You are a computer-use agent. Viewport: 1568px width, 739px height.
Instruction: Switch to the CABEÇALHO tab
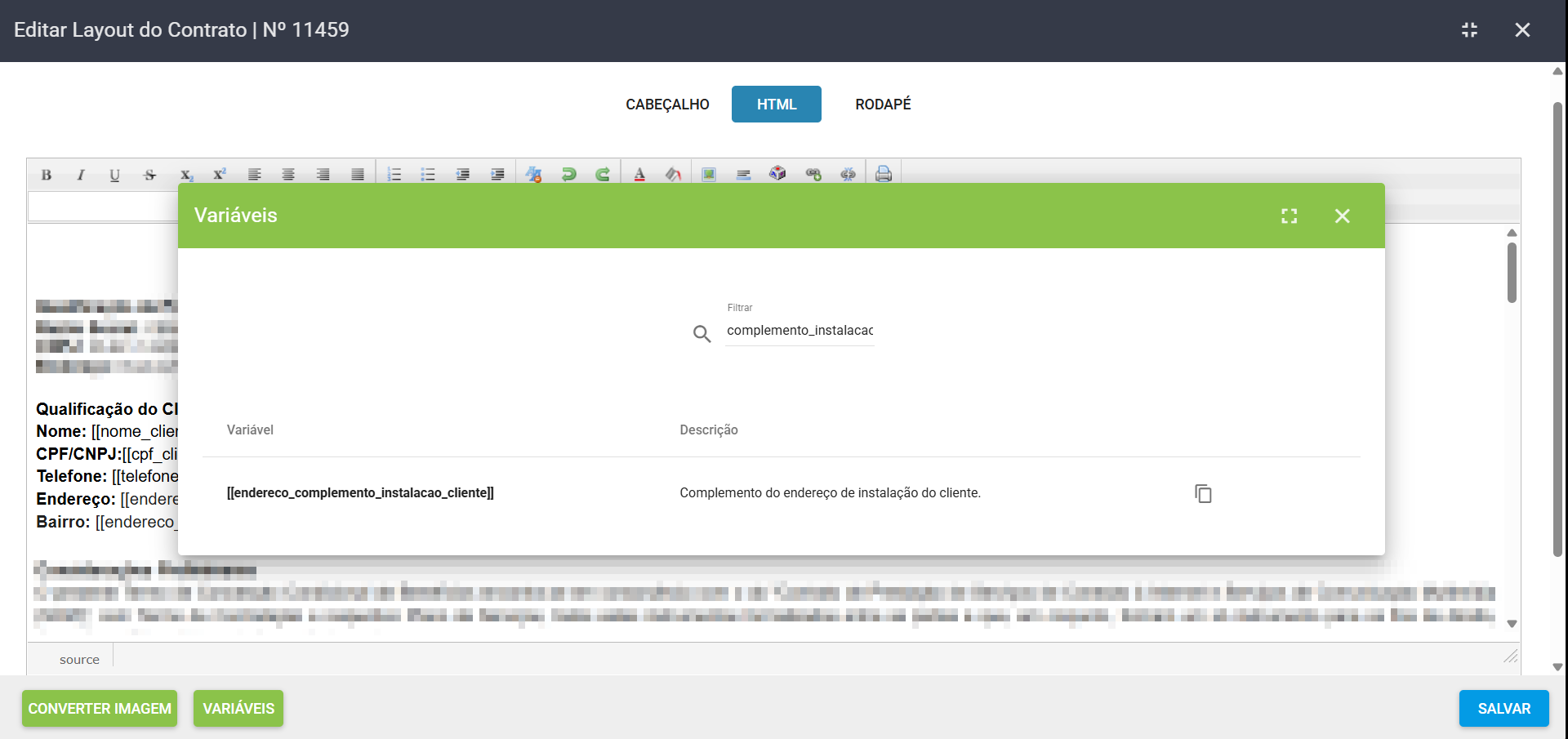point(667,105)
